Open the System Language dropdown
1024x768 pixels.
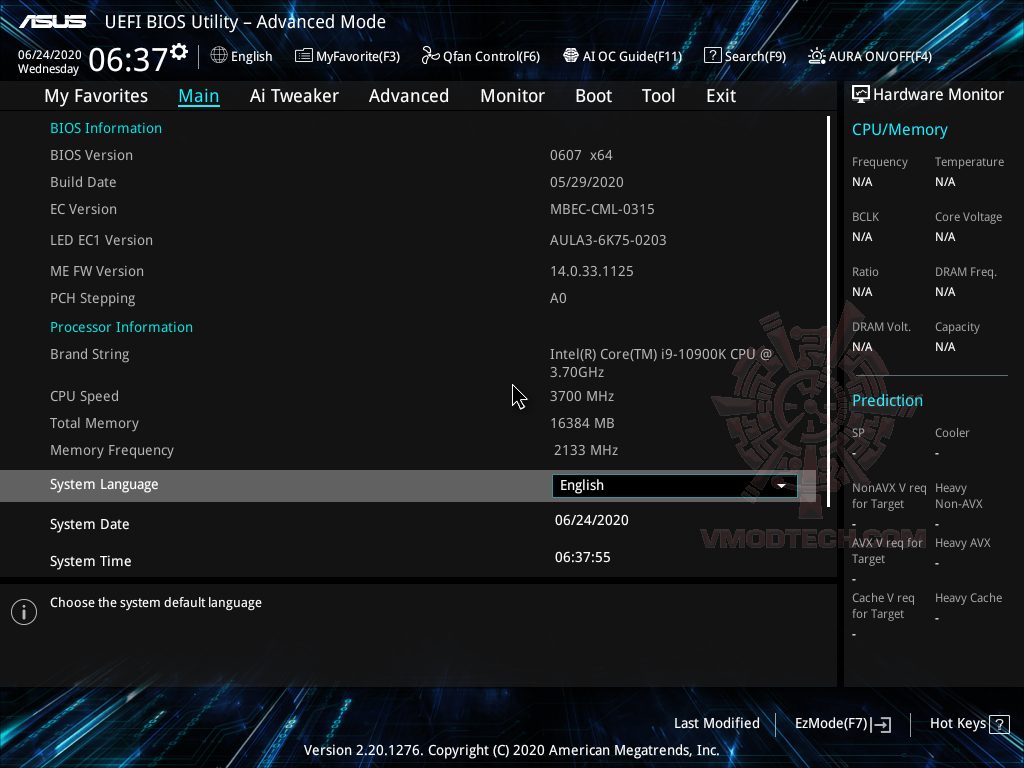[x=673, y=485]
